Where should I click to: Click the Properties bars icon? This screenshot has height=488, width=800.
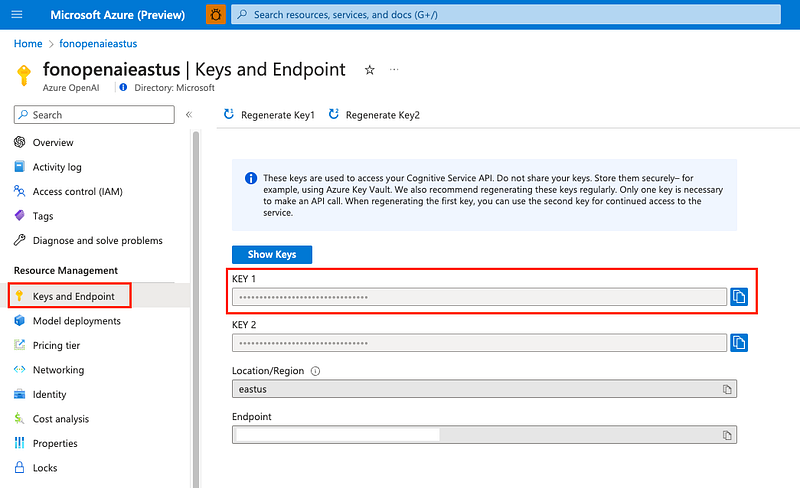[19, 443]
